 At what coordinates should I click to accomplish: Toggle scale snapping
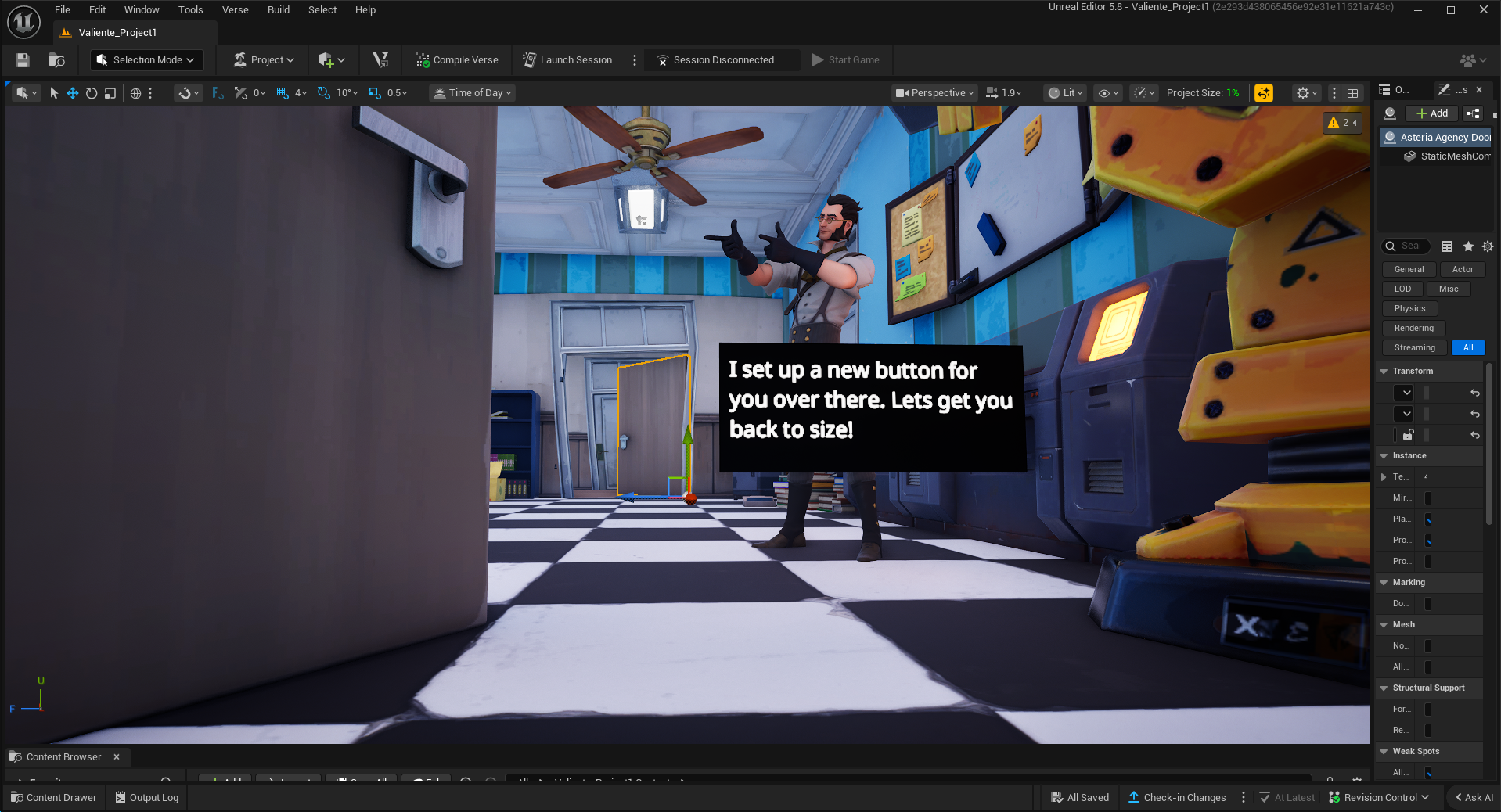click(x=375, y=93)
